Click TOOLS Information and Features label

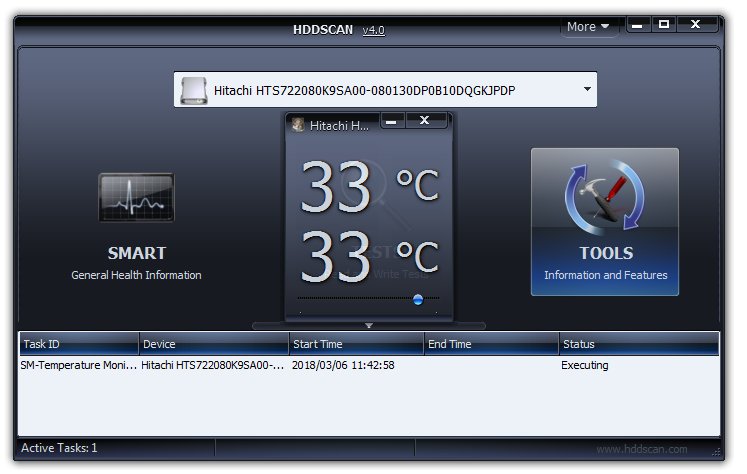tap(606, 275)
